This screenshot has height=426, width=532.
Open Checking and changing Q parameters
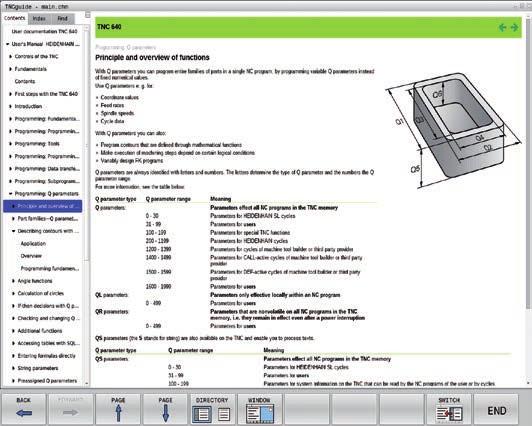(x=49, y=318)
